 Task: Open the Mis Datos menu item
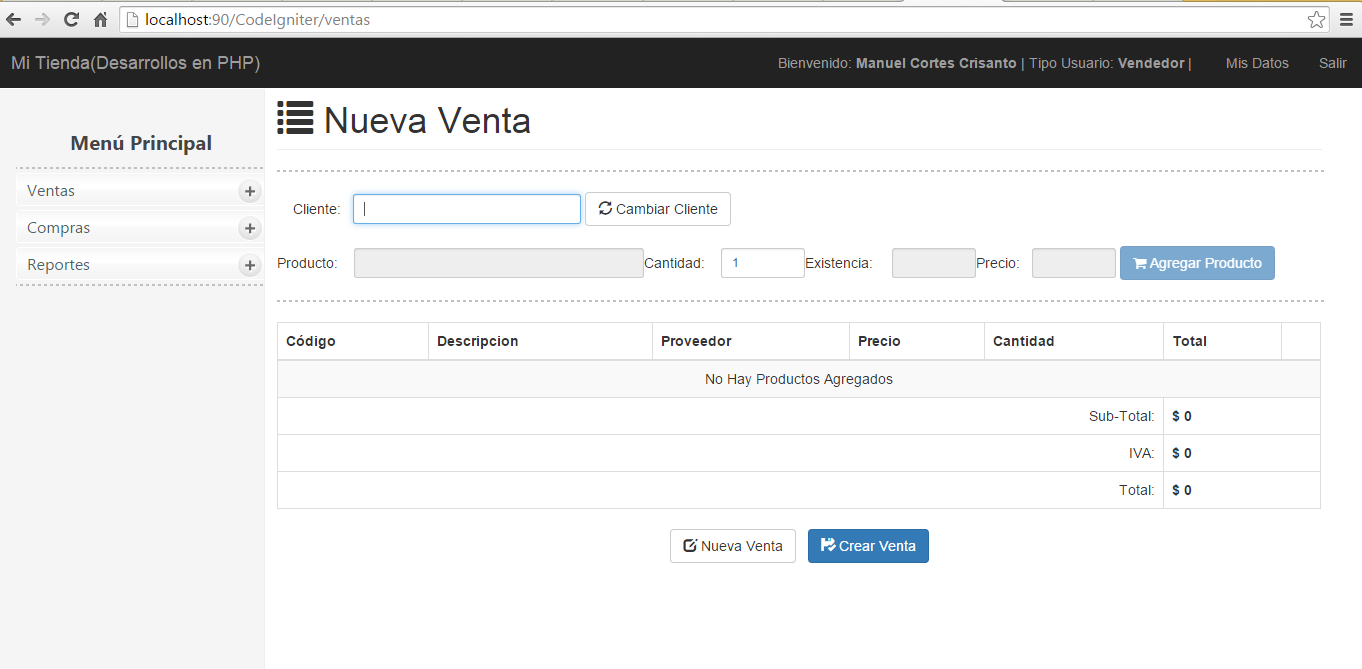coord(1257,63)
